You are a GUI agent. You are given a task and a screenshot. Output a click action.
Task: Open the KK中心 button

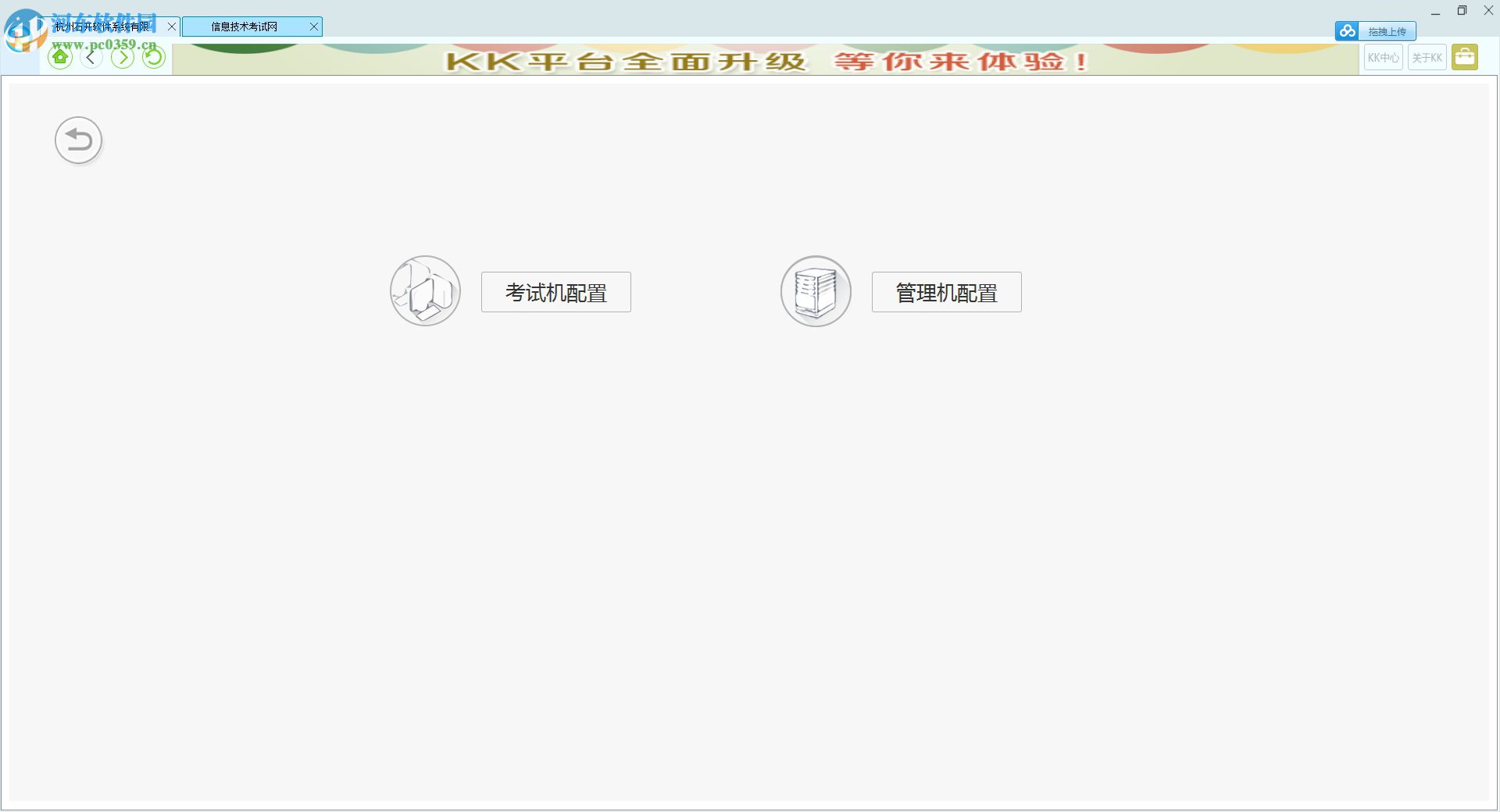(1384, 58)
